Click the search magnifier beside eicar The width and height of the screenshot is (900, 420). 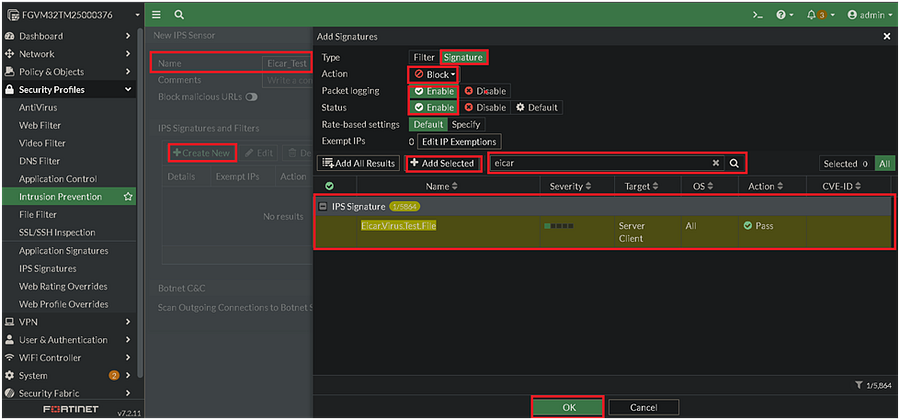734,163
